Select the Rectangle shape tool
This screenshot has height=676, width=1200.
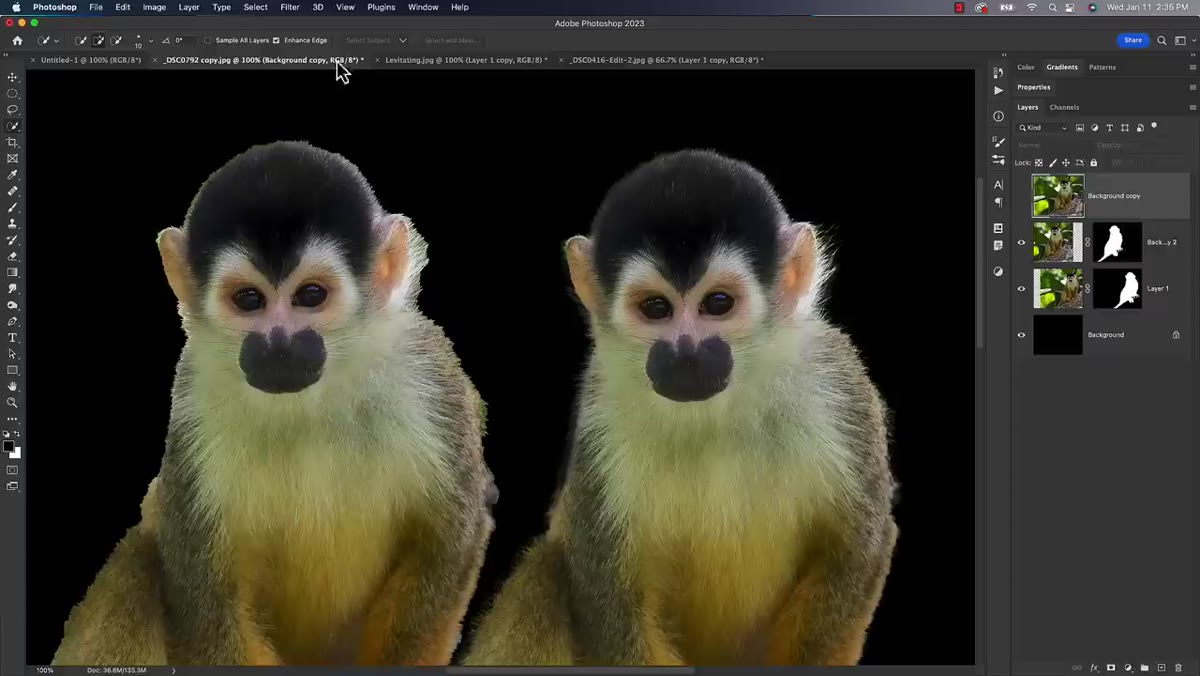coord(13,370)
